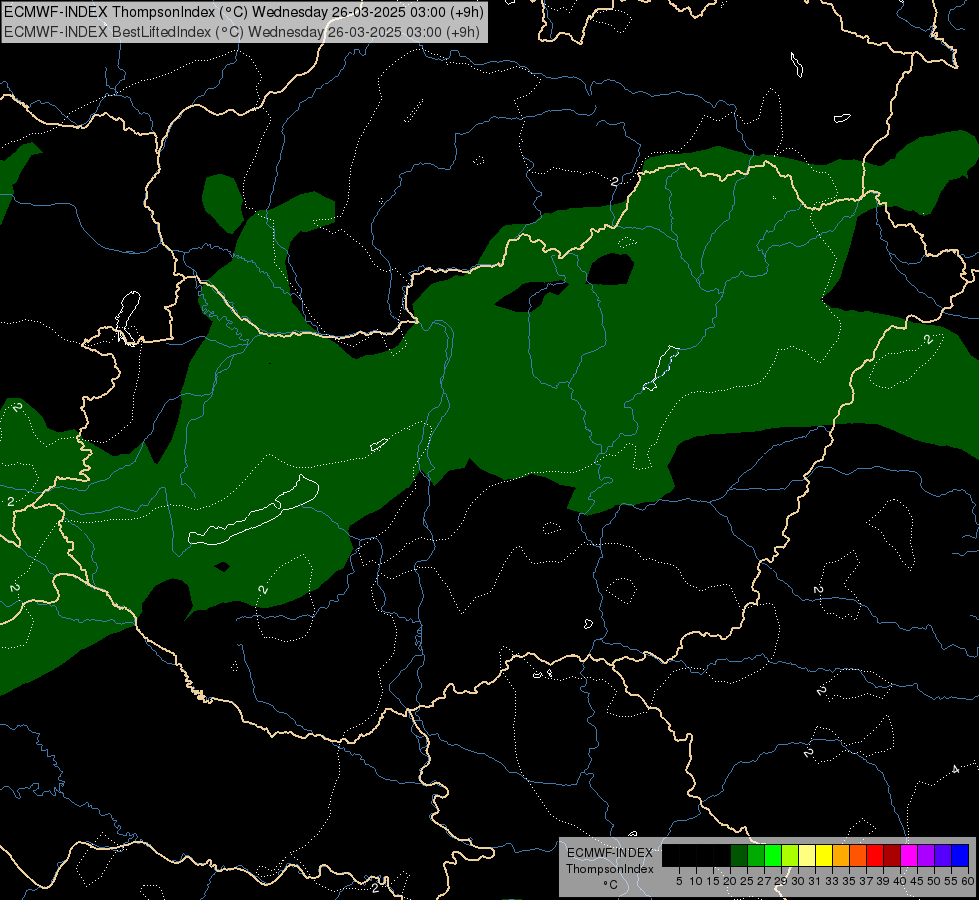Click the legend scale value 37

click(x=866, y=881)
